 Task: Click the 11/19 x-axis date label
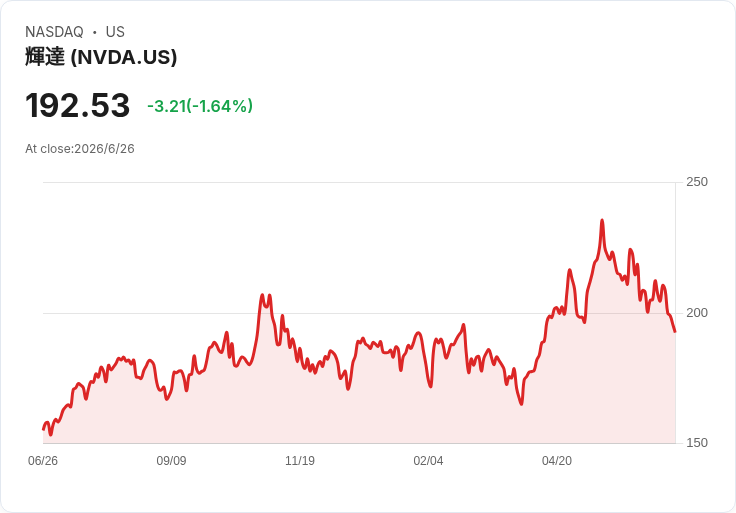click(300, 461)
